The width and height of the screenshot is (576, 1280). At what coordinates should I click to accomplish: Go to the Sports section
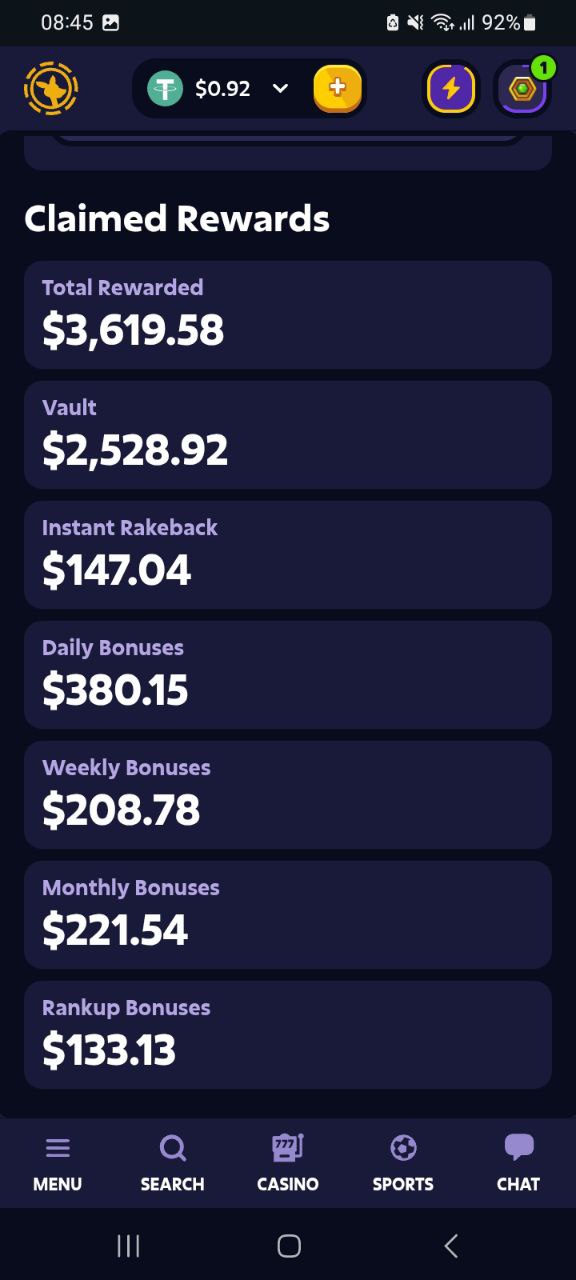(403, 1164)
